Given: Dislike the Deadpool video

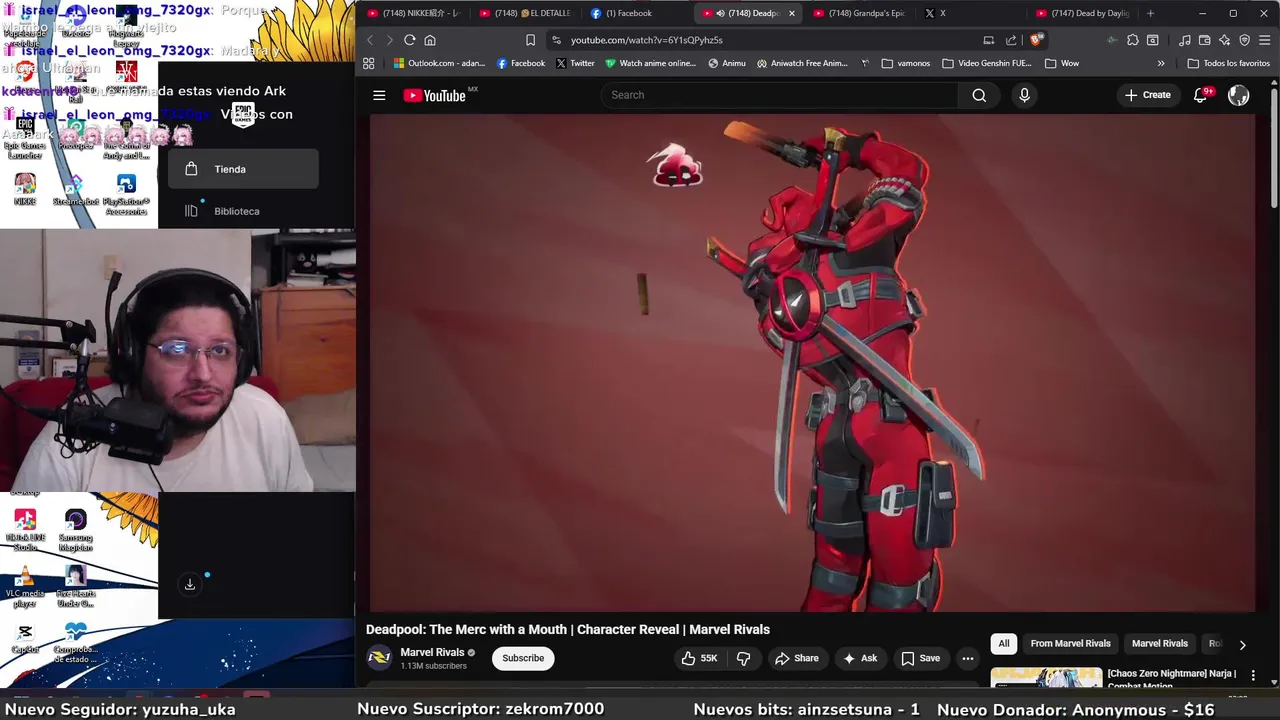Looking at the screenshot, I should point(743,658).
